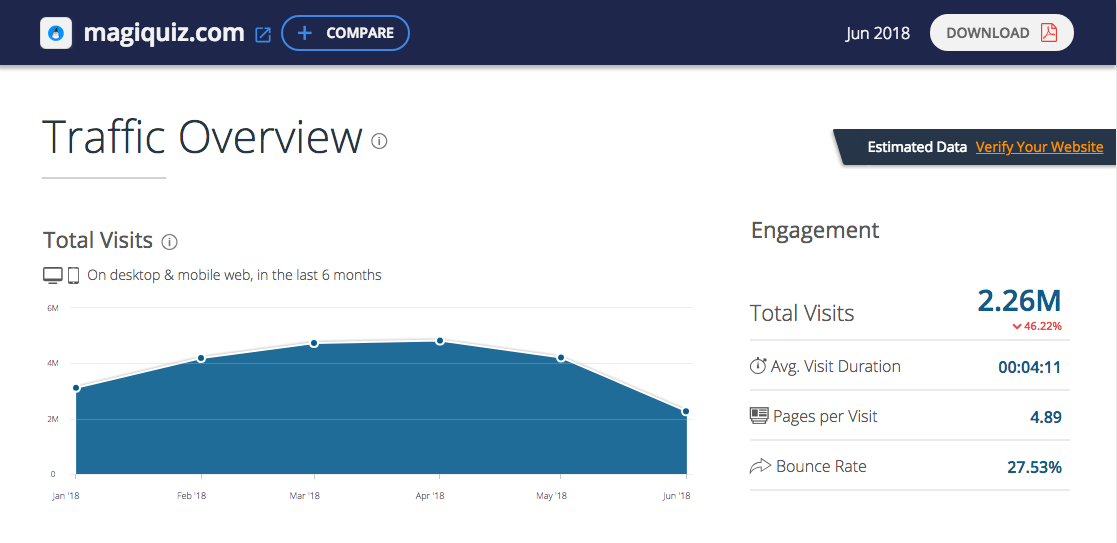Click the 2.26M total visits value

[1018, 300]
